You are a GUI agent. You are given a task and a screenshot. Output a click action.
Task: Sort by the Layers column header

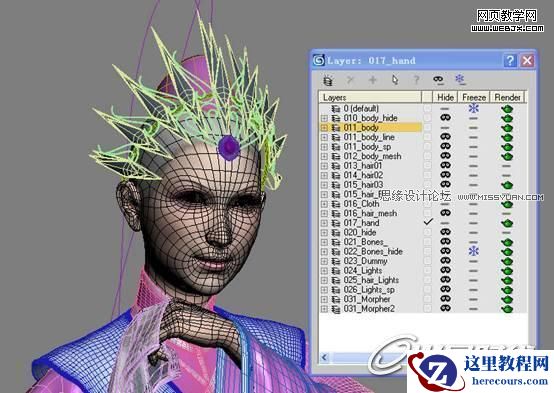[x=370, y=97]
